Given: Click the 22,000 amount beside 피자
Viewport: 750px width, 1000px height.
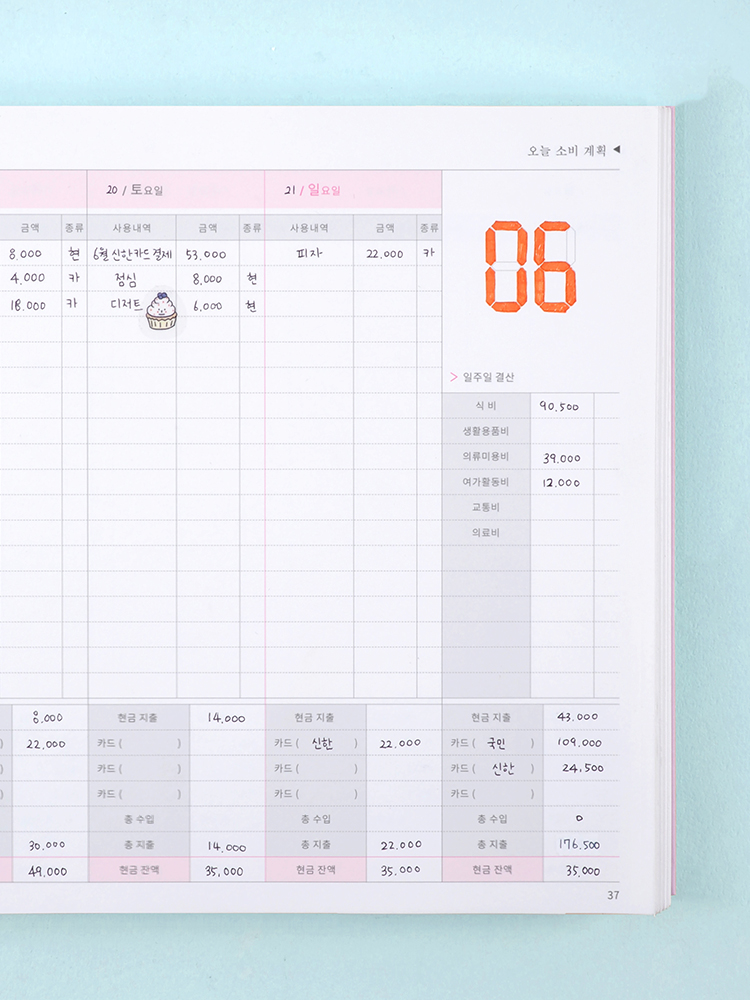Looking at the screenshot, I should click(385, 254).
